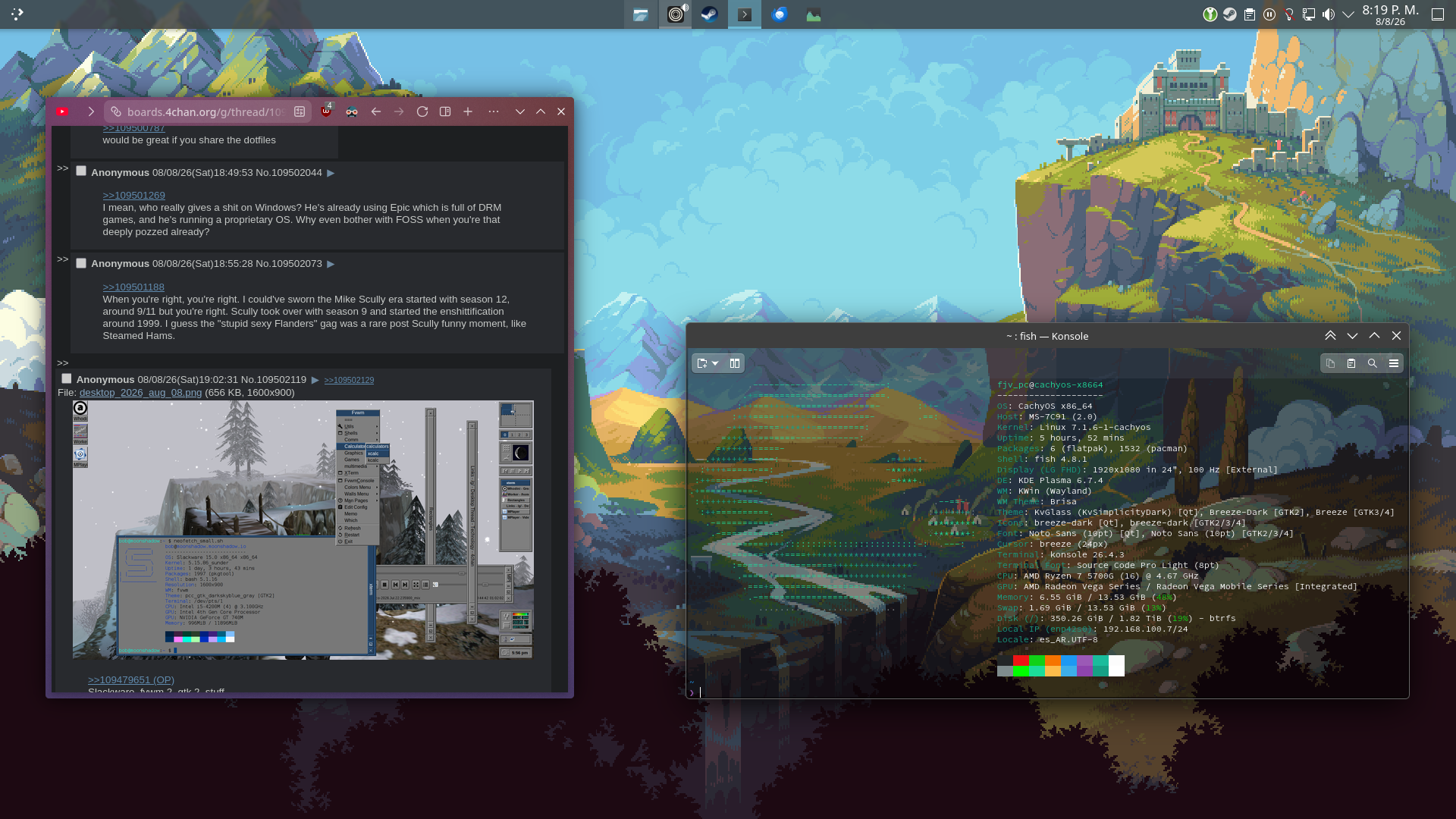Expand hidden system tray icons
This screenshot has height=819, width=1456.
[x=1348, y=14]
